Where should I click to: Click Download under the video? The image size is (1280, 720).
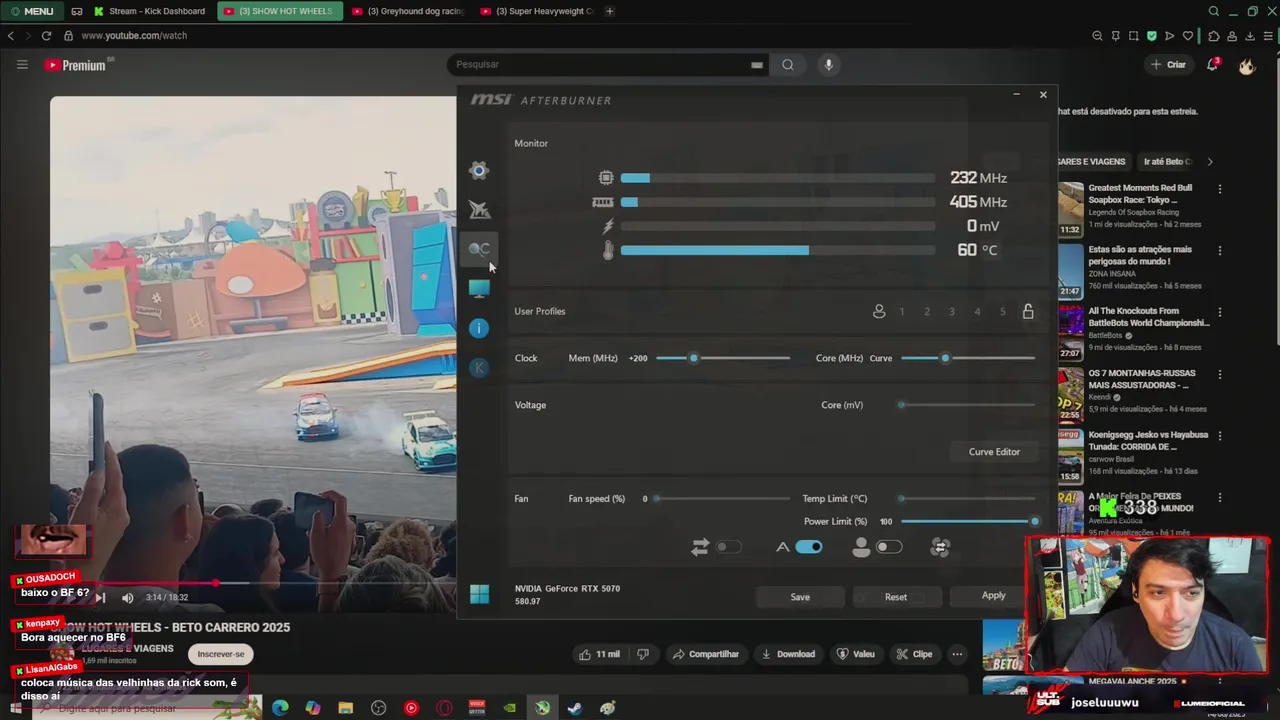[788, 654]
